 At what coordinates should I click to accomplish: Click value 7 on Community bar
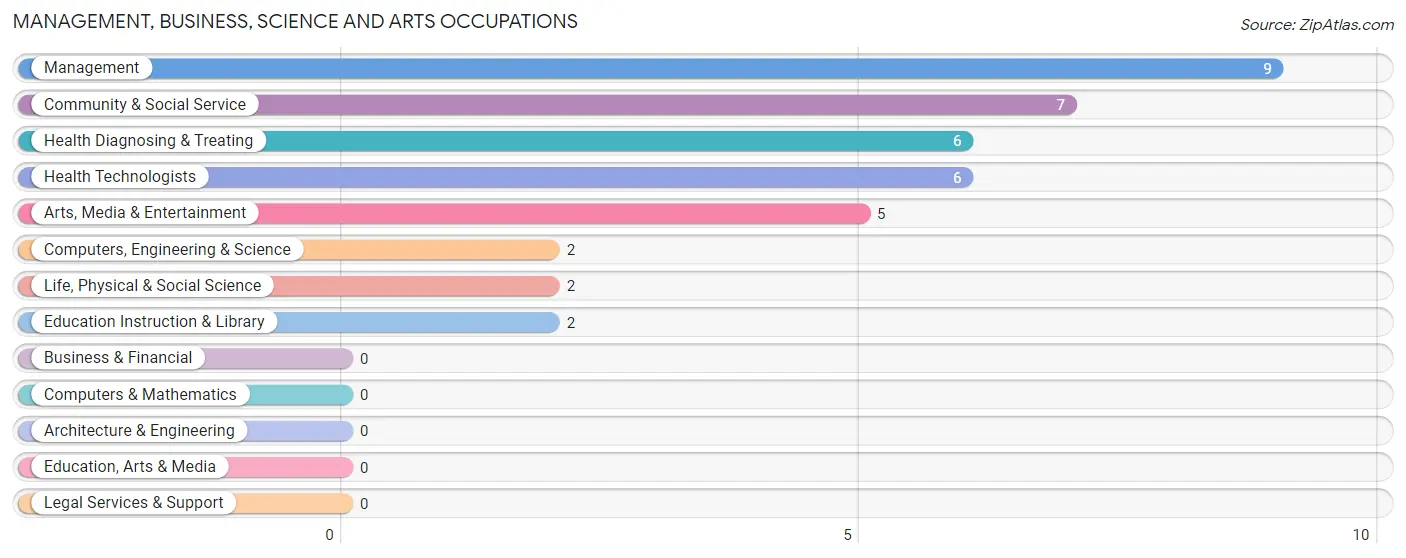point(1061,105)
